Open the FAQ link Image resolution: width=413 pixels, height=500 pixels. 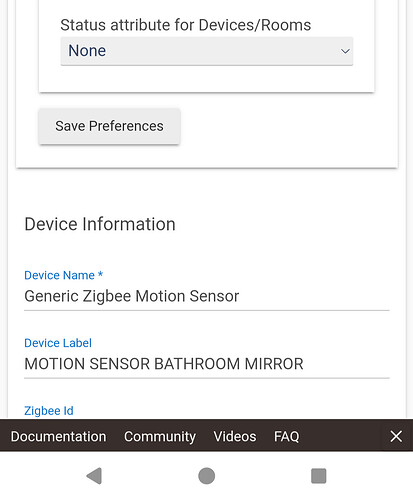(x=286, y=436)
